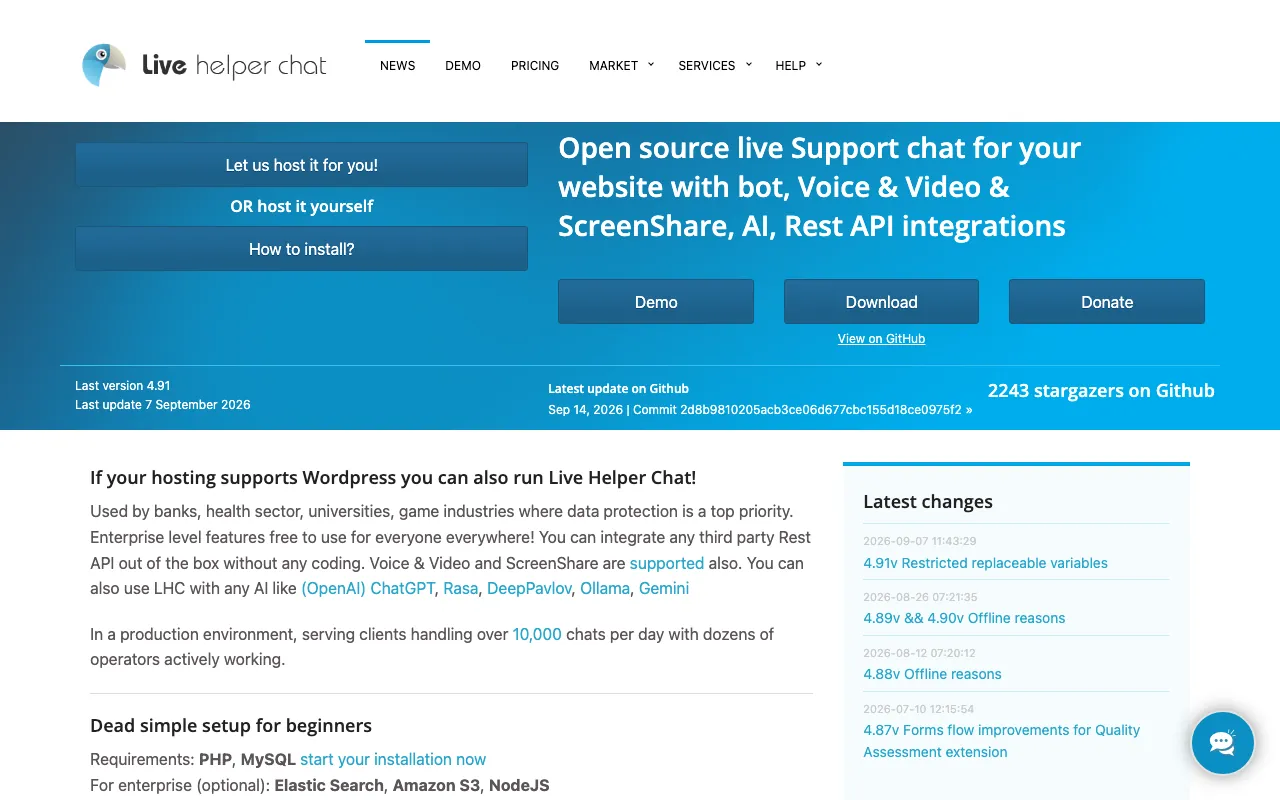Open the DeepPavlov link
The image size is (1280, 800).
[x=529, y=588]
